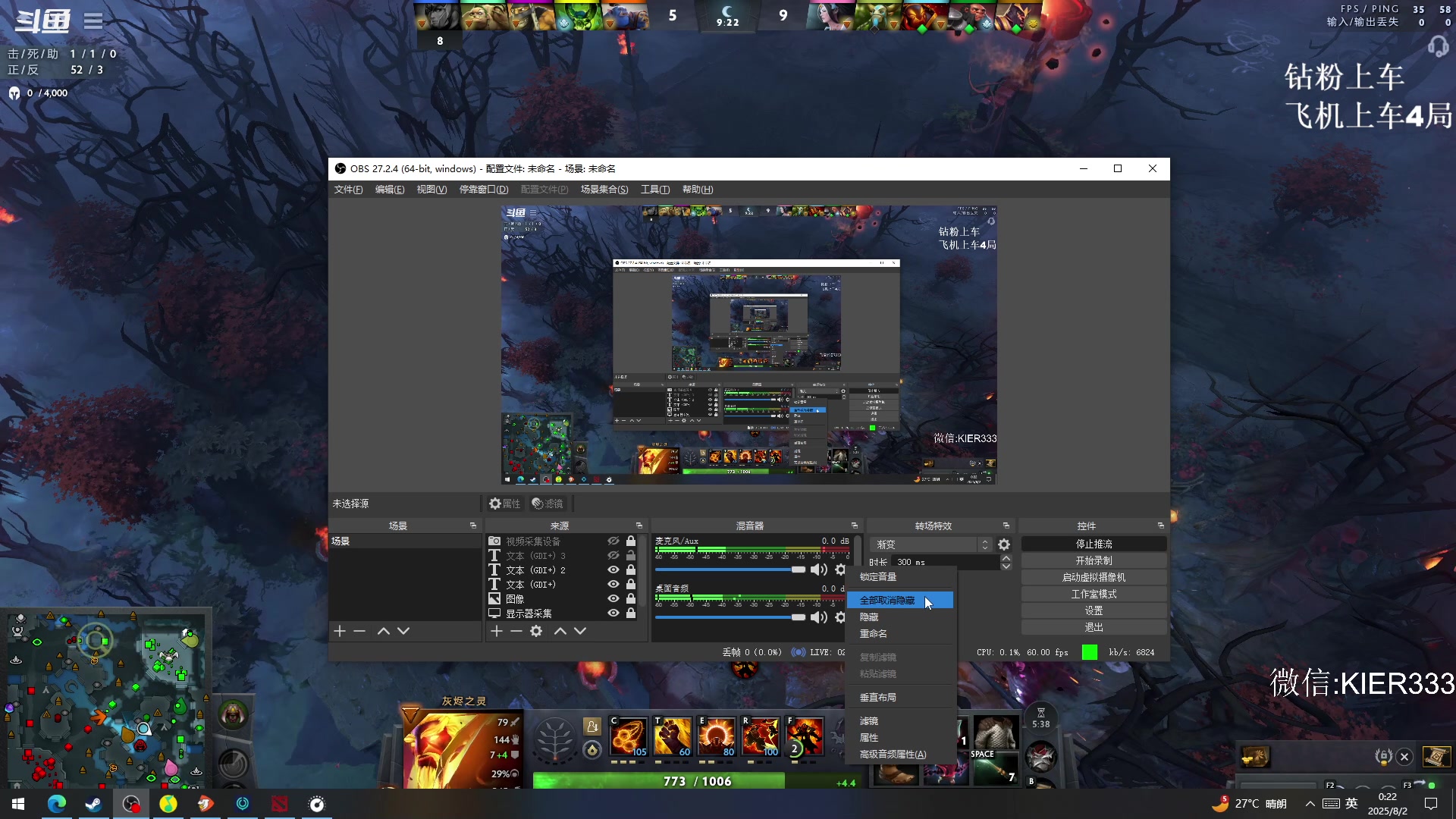This screenshot has width=1456, height=819.
Task: Remove the selected scene with minus button
Action: click(359, 631)
